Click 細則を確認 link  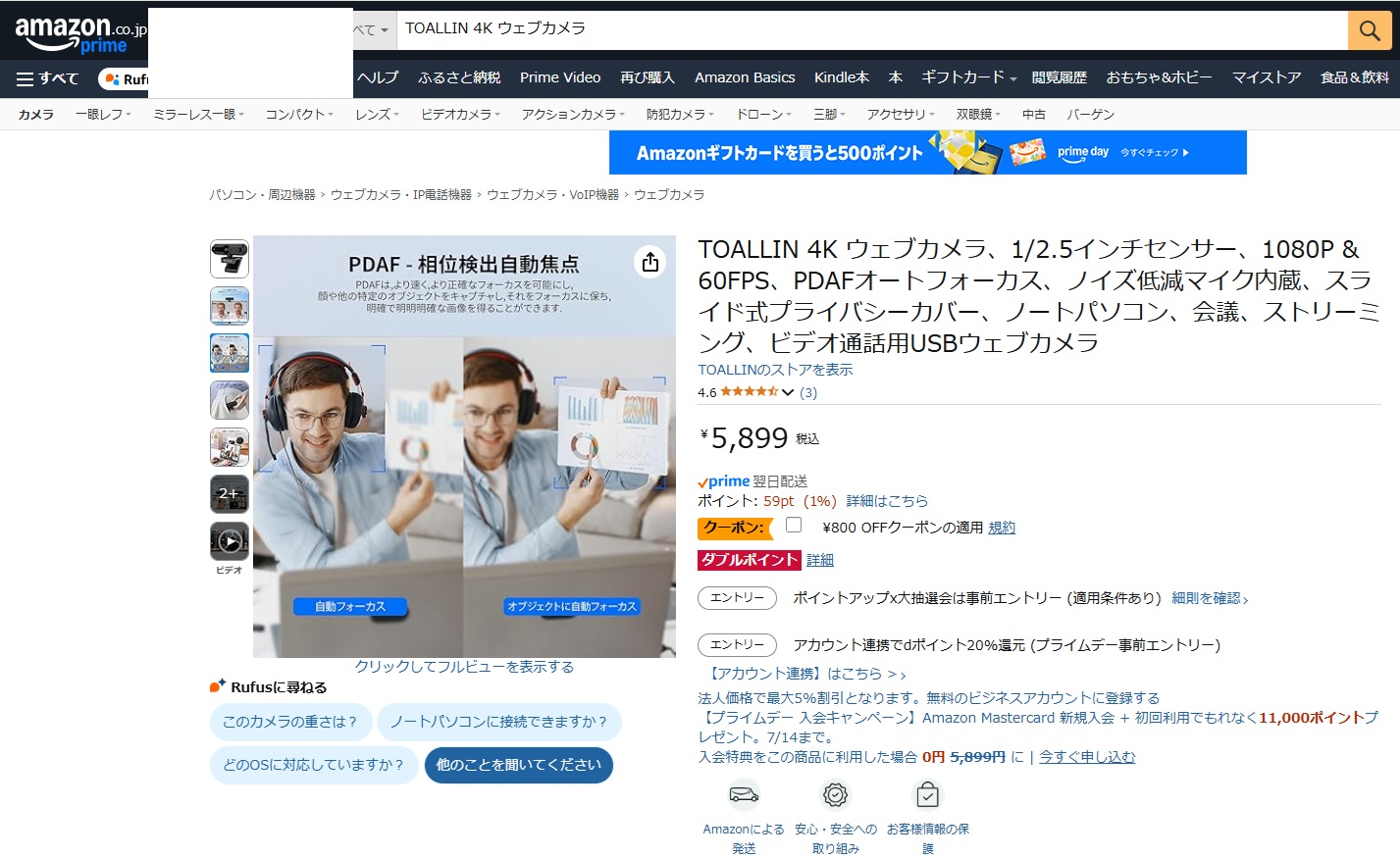coord(1210,598)
